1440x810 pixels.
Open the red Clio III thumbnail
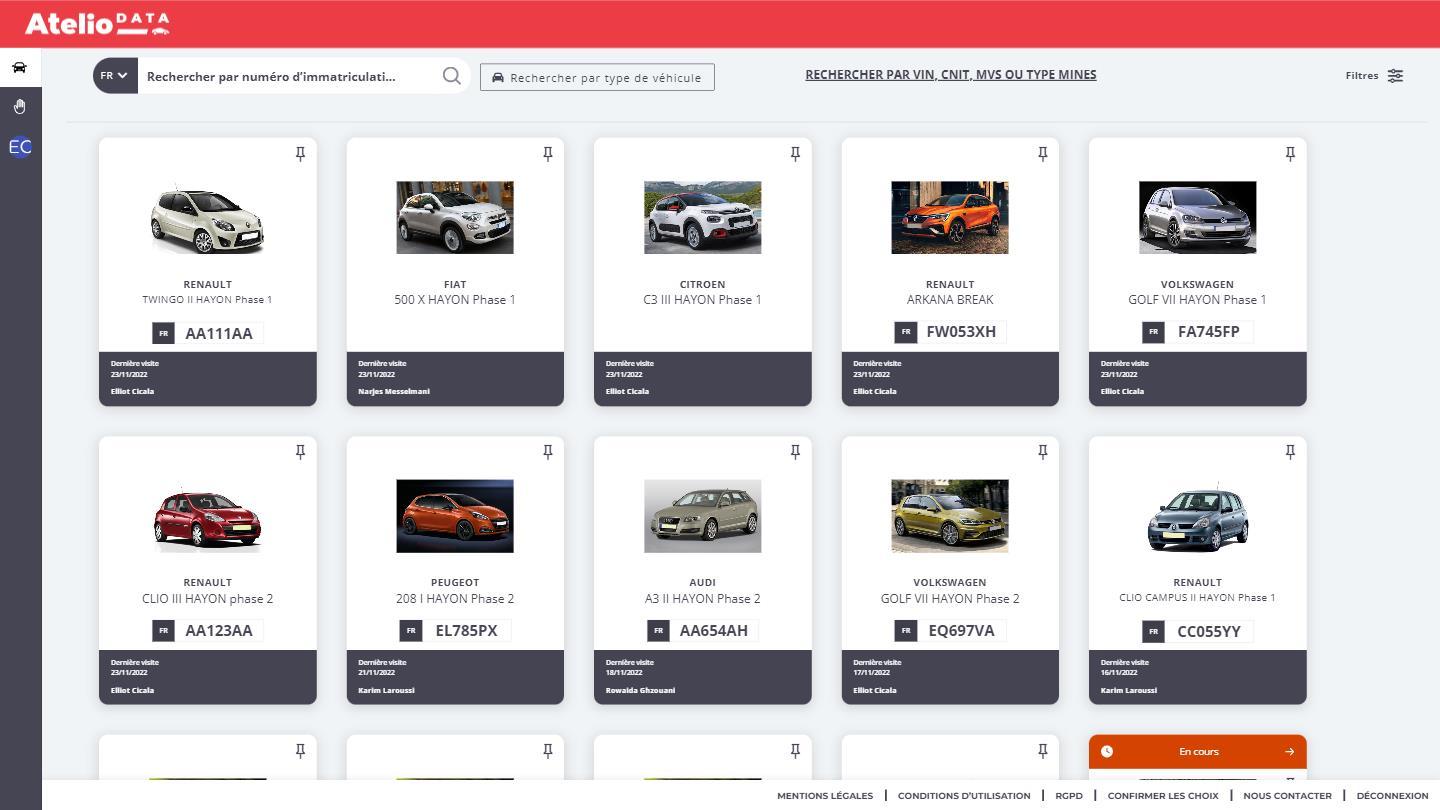pos(207,516)
